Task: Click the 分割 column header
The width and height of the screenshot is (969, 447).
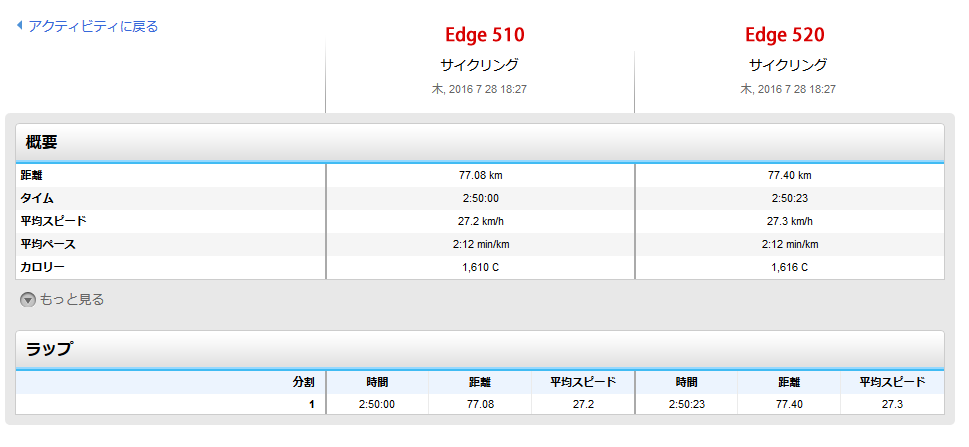Action: (303, 382)
